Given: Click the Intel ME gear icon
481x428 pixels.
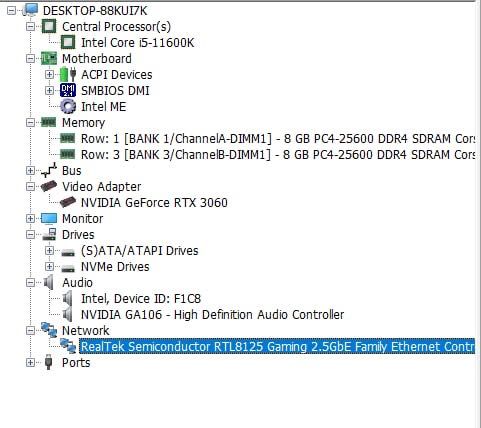Looking at the screenshot, I should pos(68,106).
